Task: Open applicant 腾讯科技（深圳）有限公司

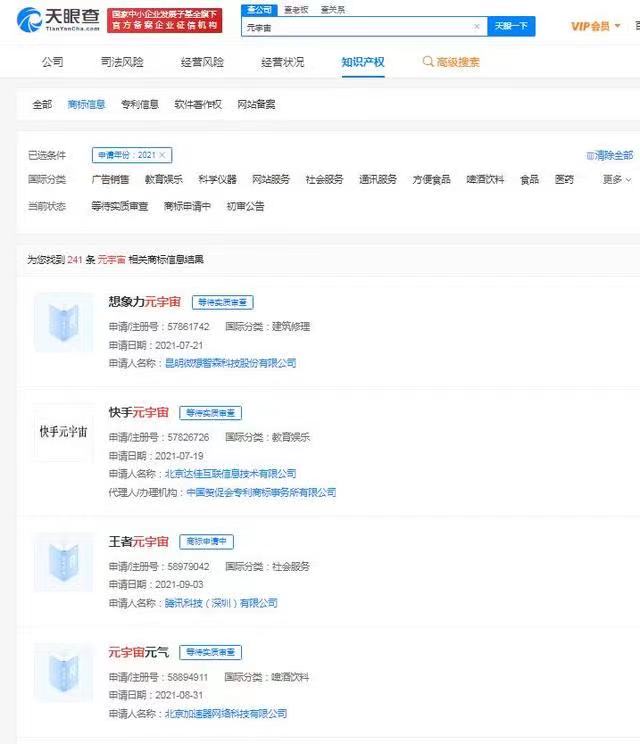Action: point(221,603)
